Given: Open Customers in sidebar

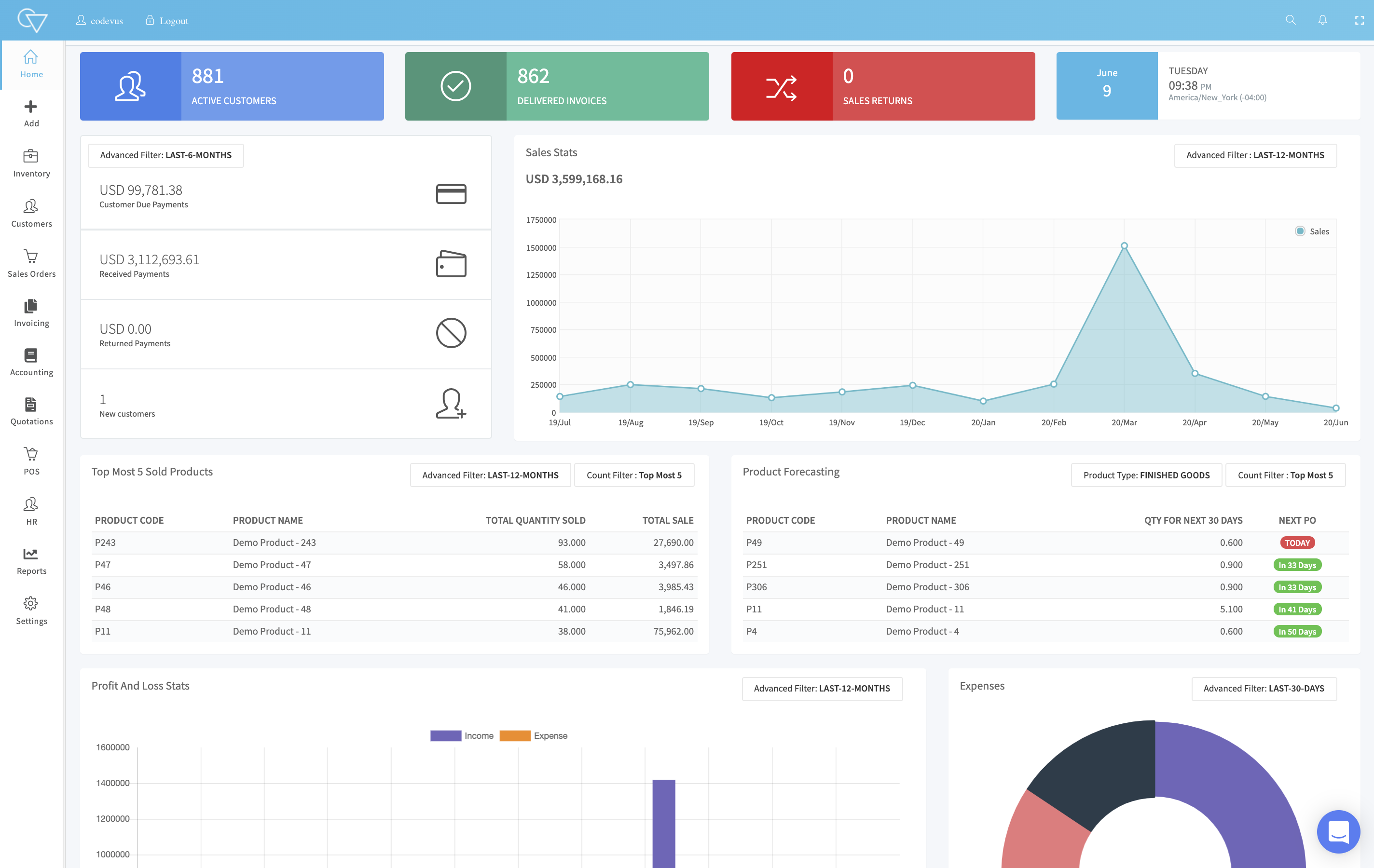Looking at the screenshot, I should pyautogui.click(x=31, y=214).
